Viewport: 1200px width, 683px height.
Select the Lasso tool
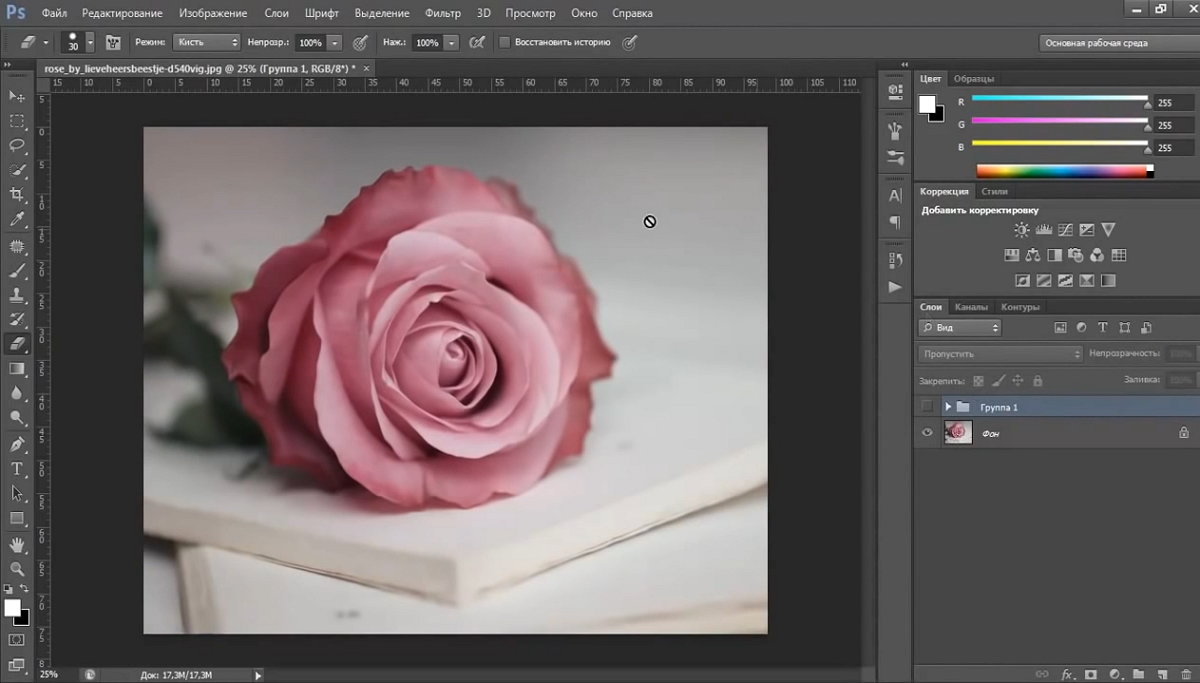17,145
